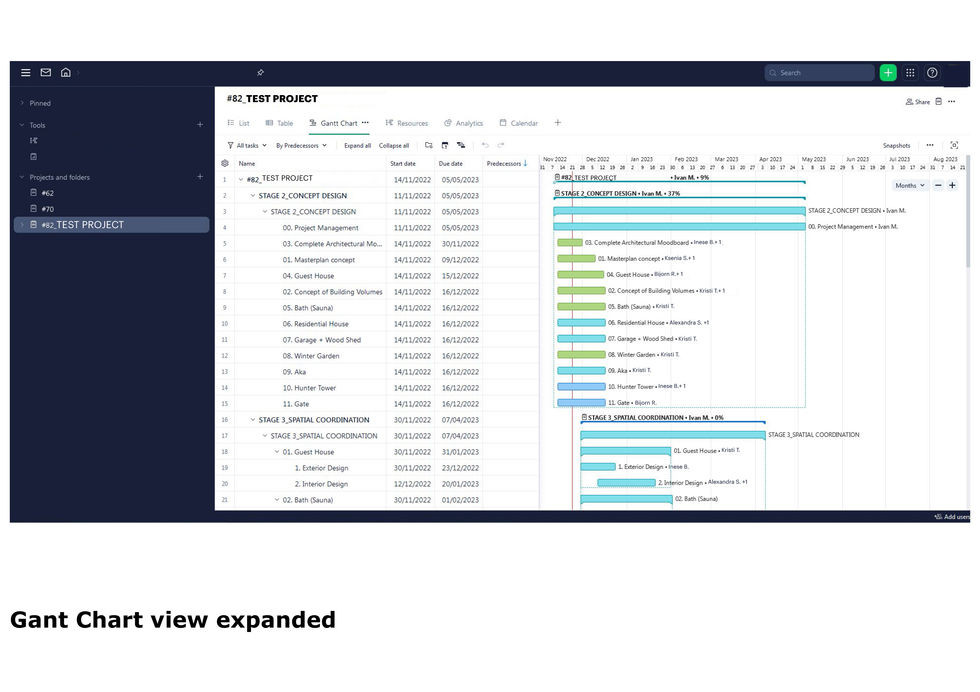Open the second tool icon under Tools
This screenshot has width=980, height=692.
pos(34,156)
